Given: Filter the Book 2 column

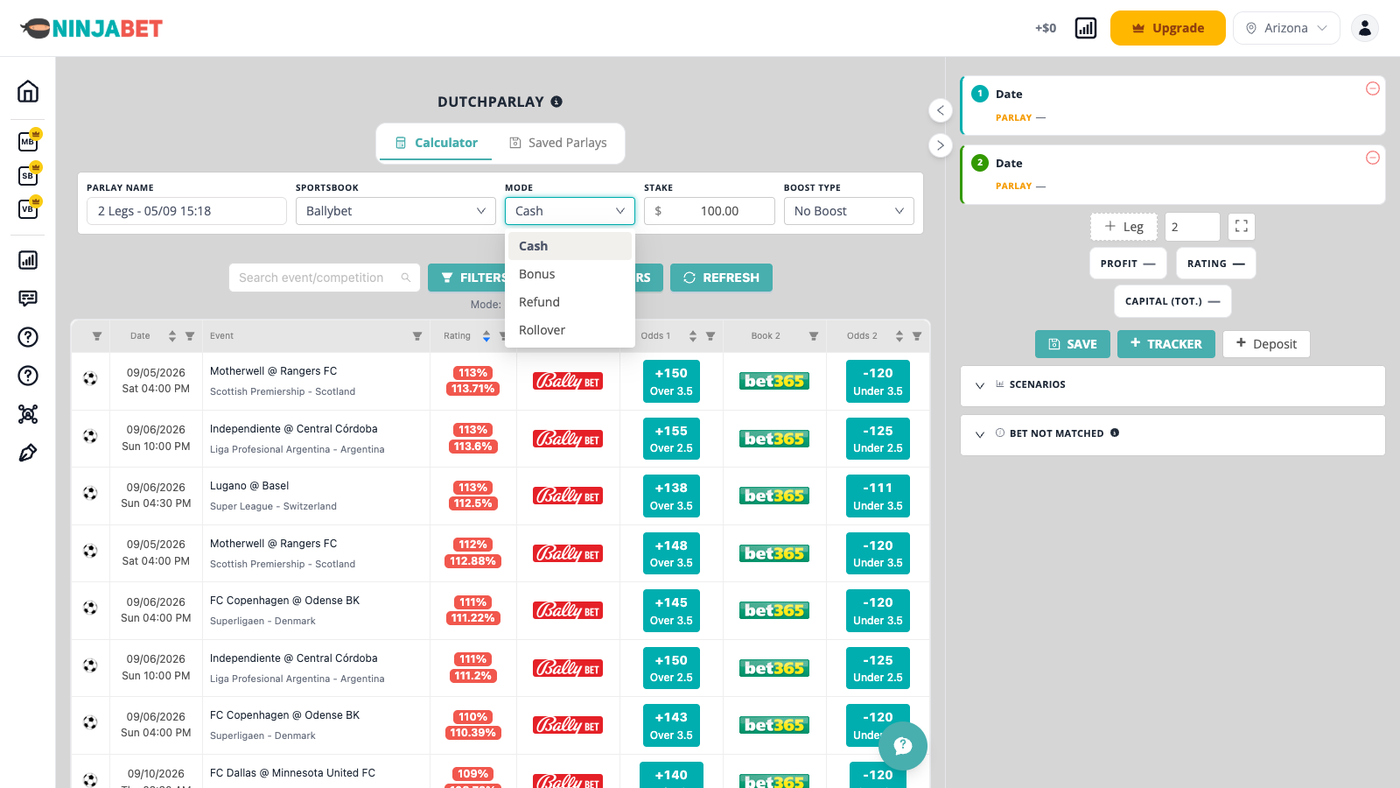Looking at the screenshot, I should pyautogui.click(x=814, y=336).
